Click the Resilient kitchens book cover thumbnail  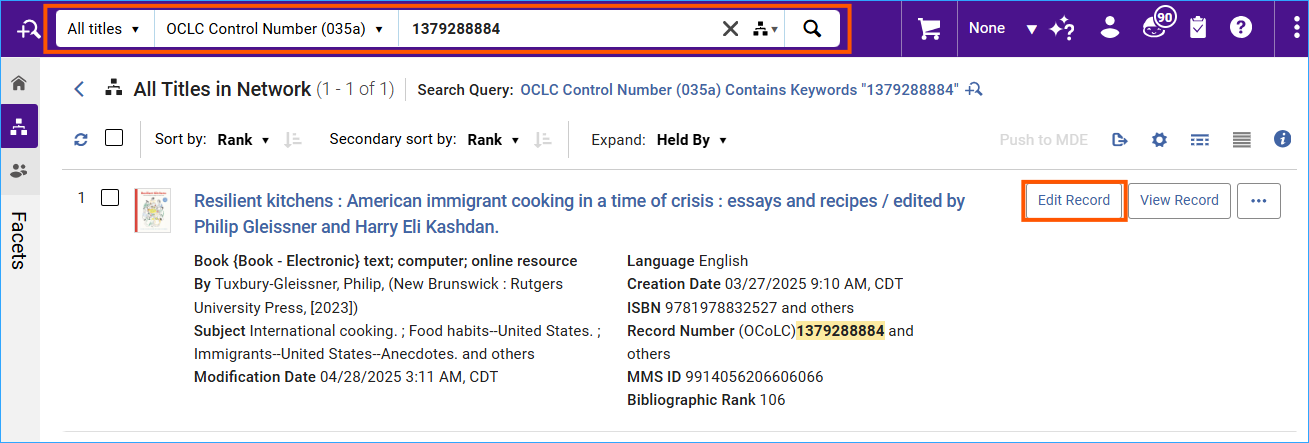pos(153,210)
